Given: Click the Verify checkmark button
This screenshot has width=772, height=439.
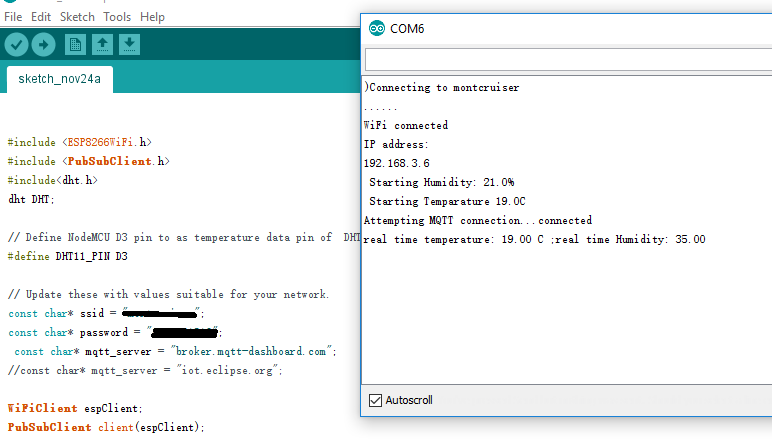Looking at the screenshot, I should click(16, 44).
